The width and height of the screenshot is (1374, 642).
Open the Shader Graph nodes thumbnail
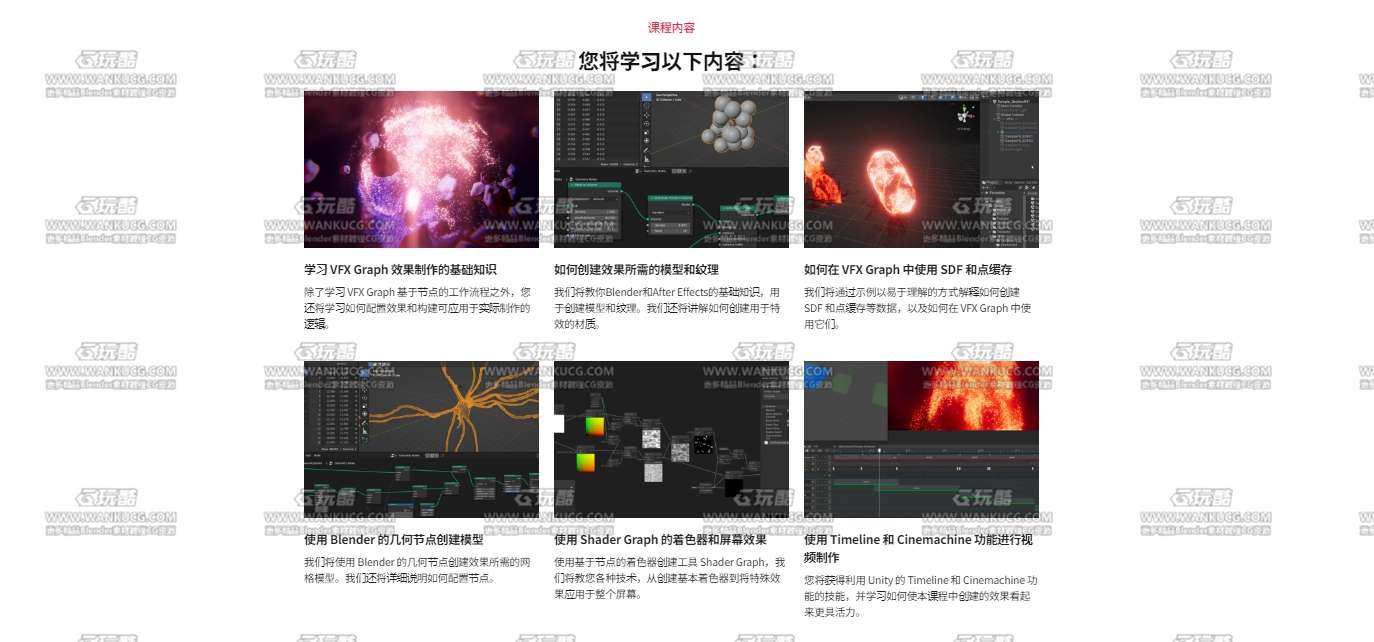point(671,440)
